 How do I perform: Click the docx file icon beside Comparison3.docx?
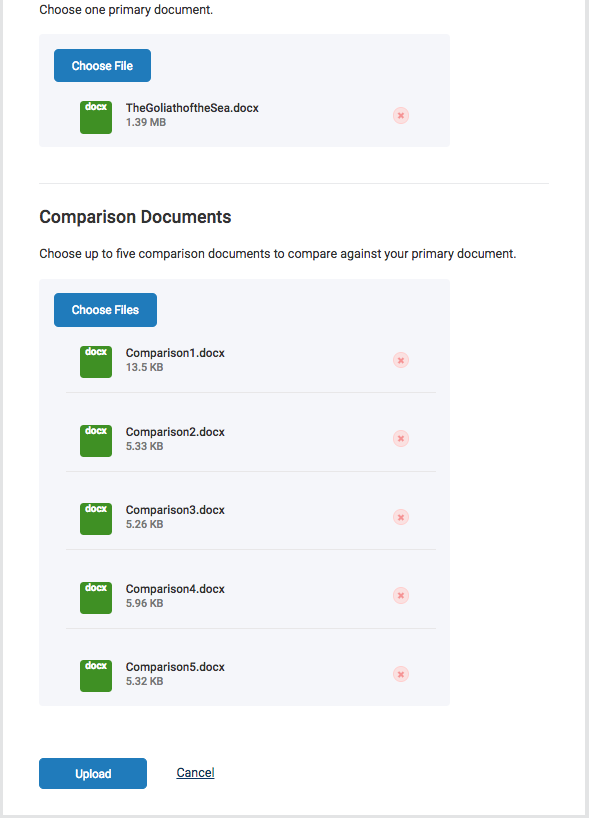[x=96, y=519]
